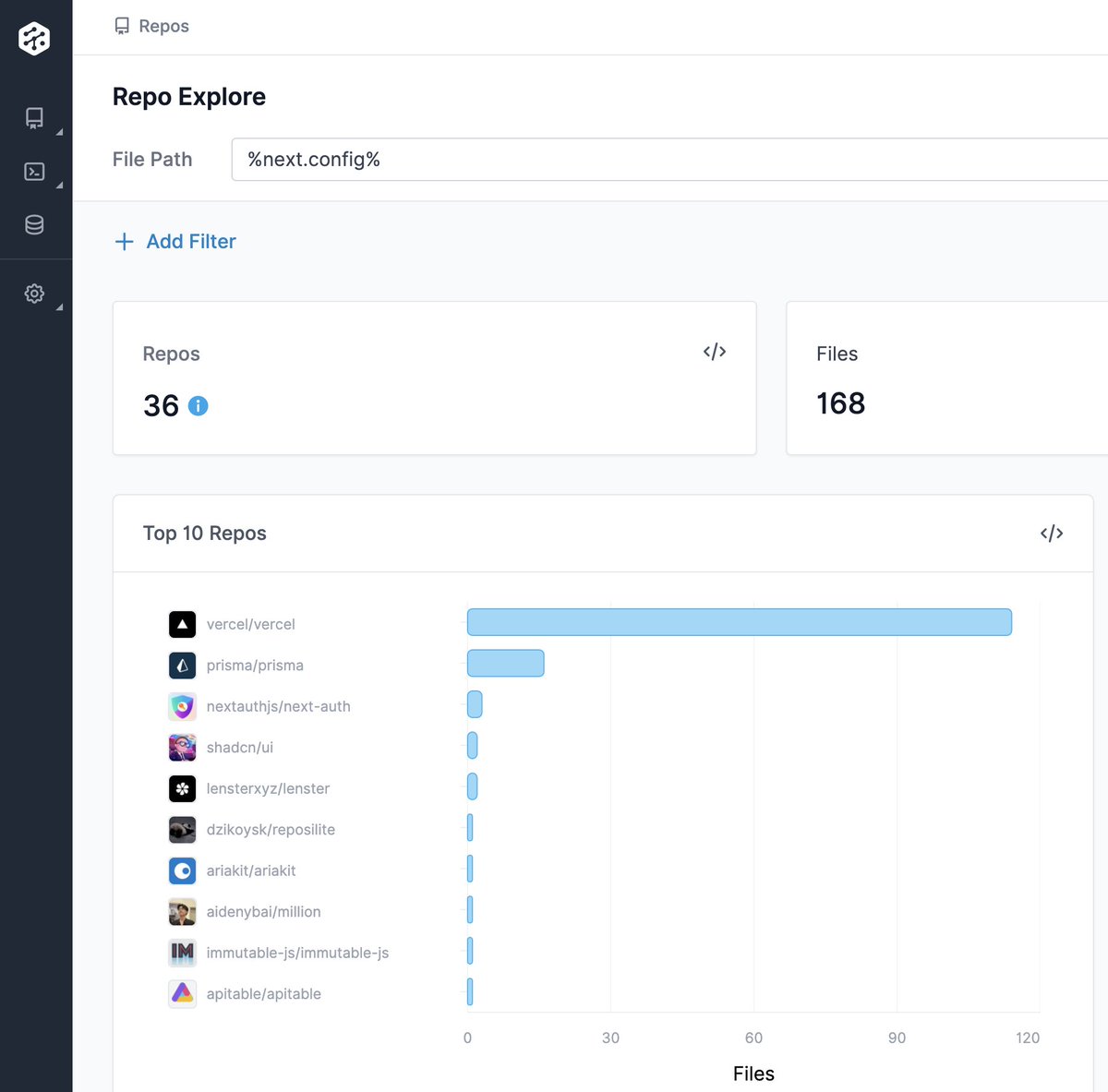
Task: Click the plus icon beside Add Filter
Action: (124, 242)
